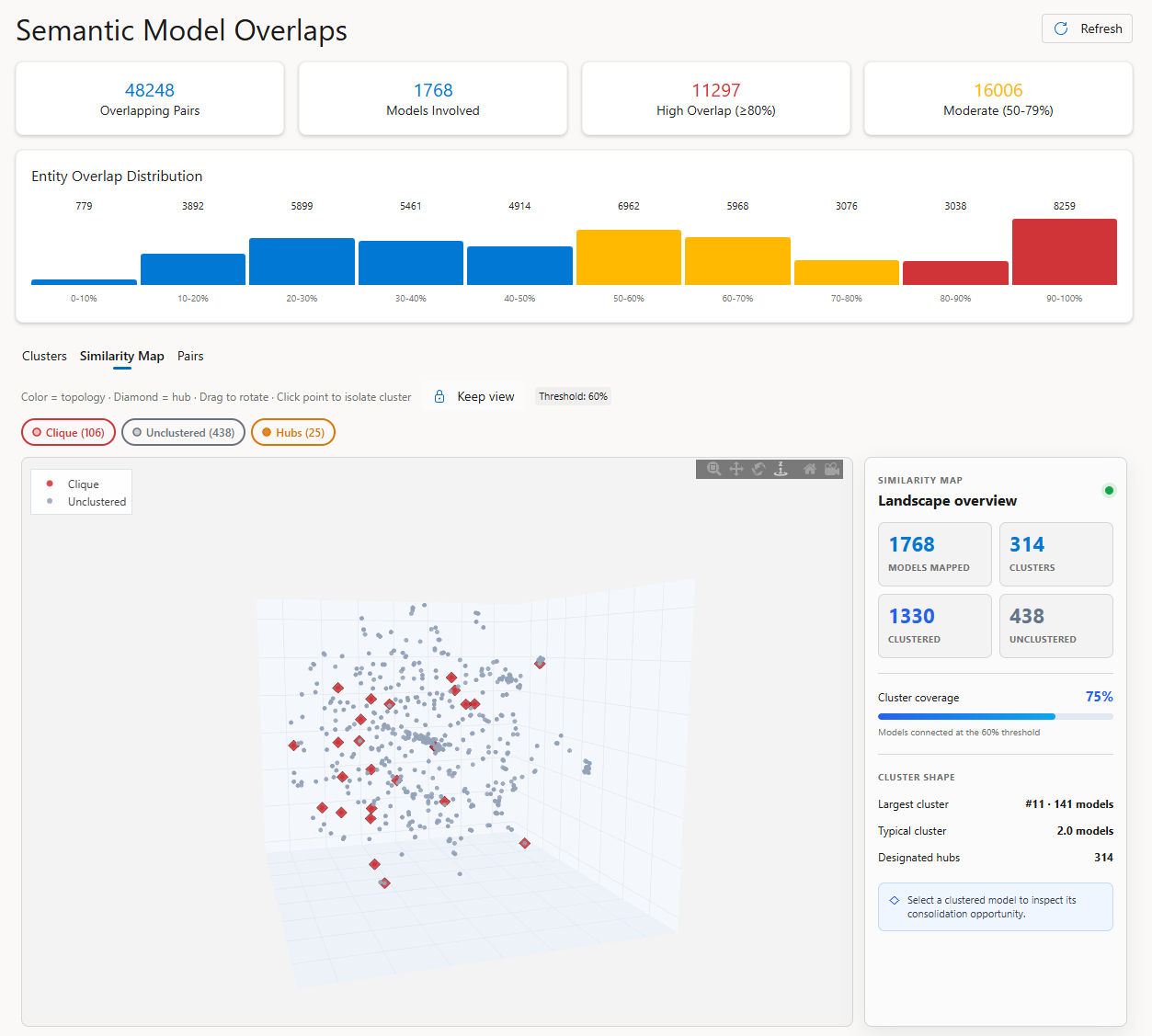1152x1036 pixels.
Task: Click the 40-50% blue histogram bar
Action: [x=519, y=266]
